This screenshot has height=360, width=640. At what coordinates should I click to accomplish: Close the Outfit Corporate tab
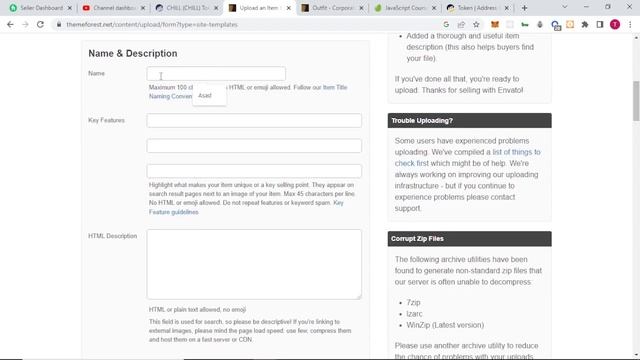(361, 8)
